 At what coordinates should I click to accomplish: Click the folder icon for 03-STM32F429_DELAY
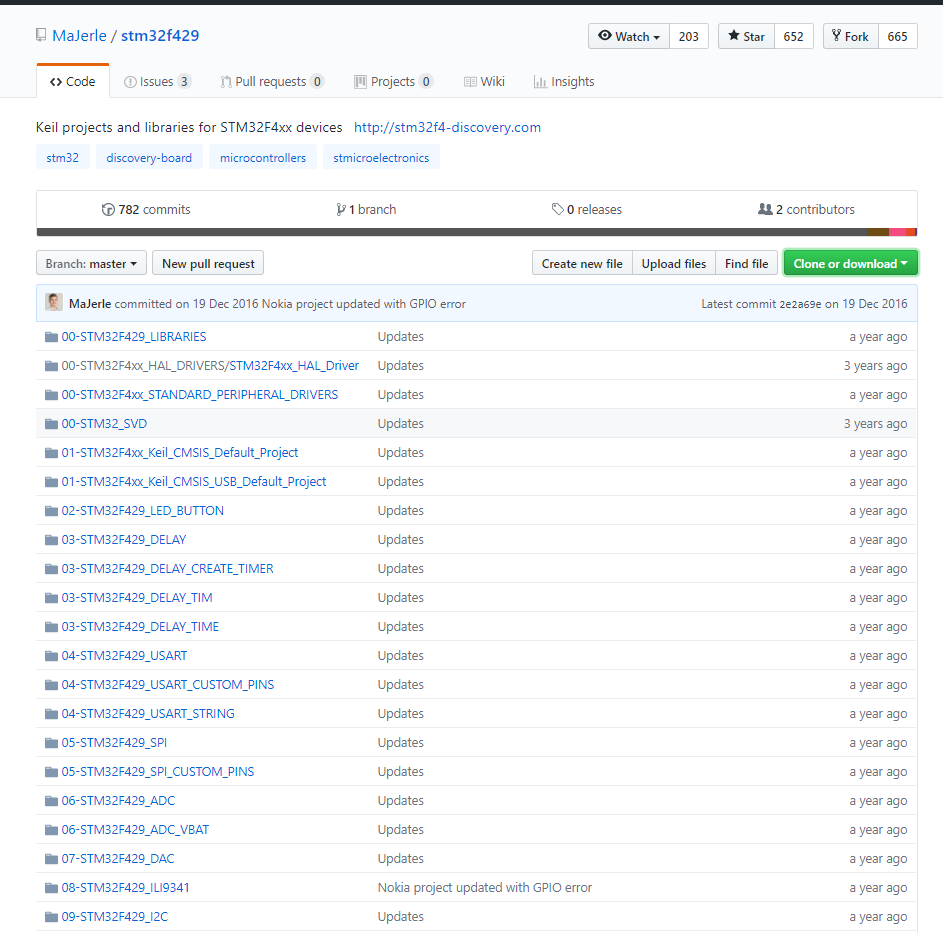click(x=51, y=540)
